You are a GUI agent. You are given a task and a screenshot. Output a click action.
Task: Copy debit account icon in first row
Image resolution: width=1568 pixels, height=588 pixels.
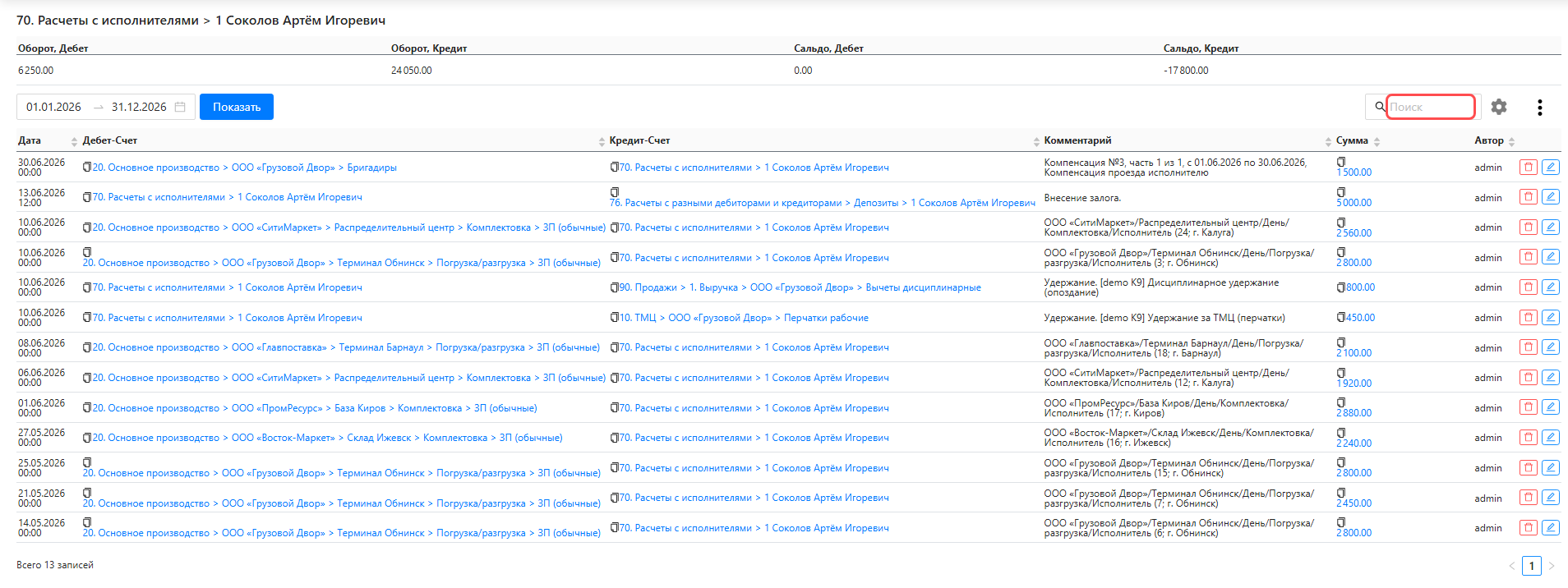point(87,167)
